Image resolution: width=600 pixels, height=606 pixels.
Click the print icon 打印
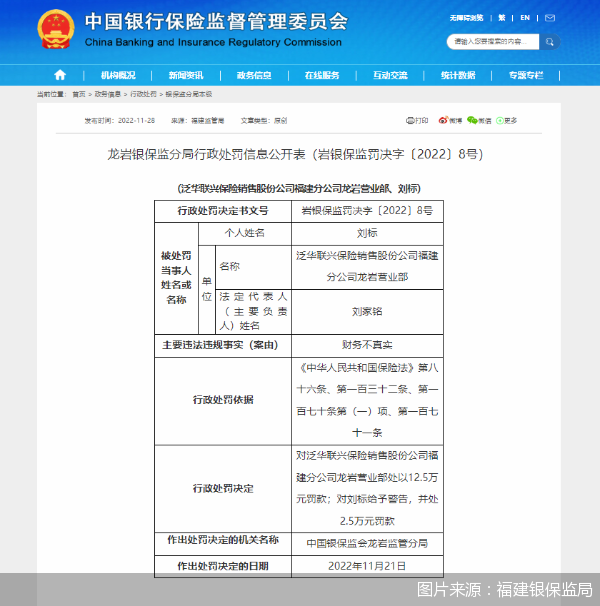click(417, 121)
